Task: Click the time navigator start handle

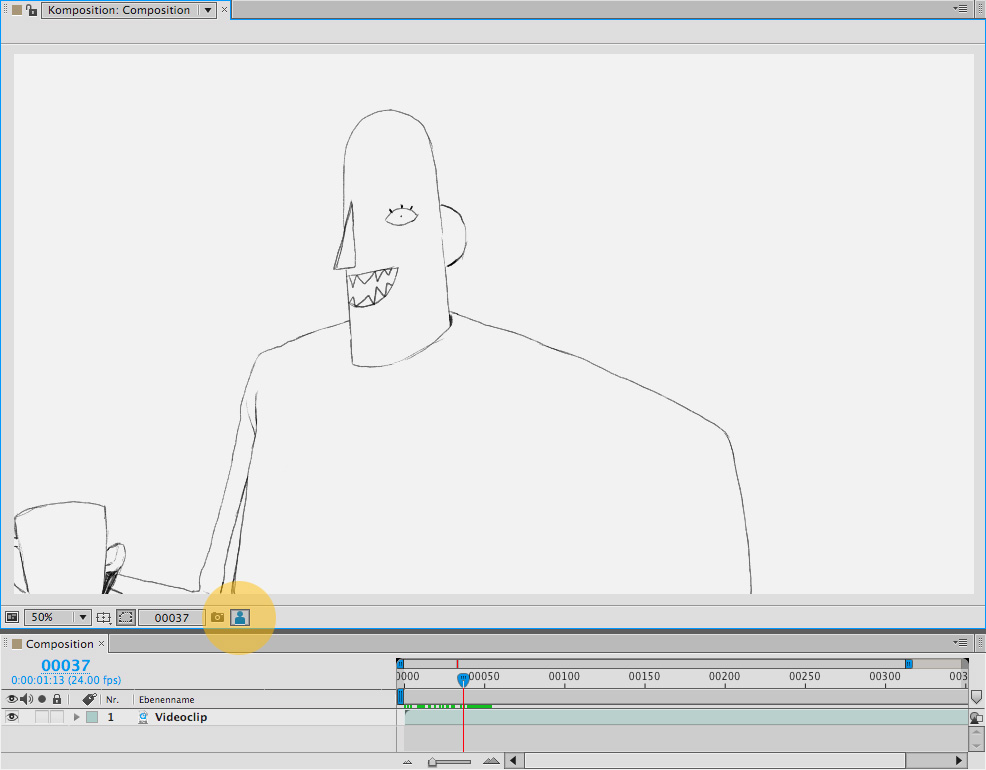Action: coord(400,664)
